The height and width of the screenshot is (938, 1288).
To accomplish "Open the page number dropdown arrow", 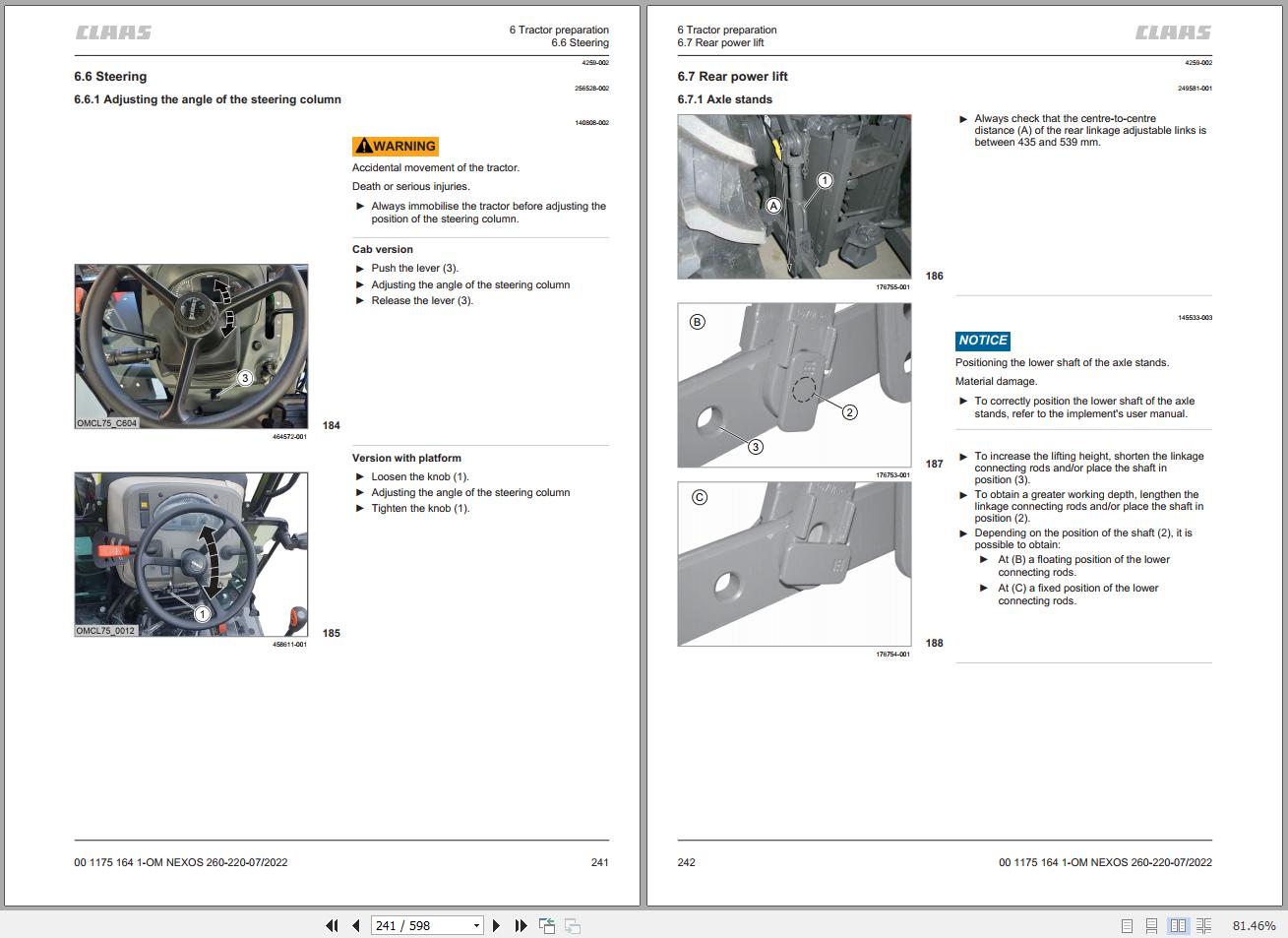I will (x=477, y=925).
